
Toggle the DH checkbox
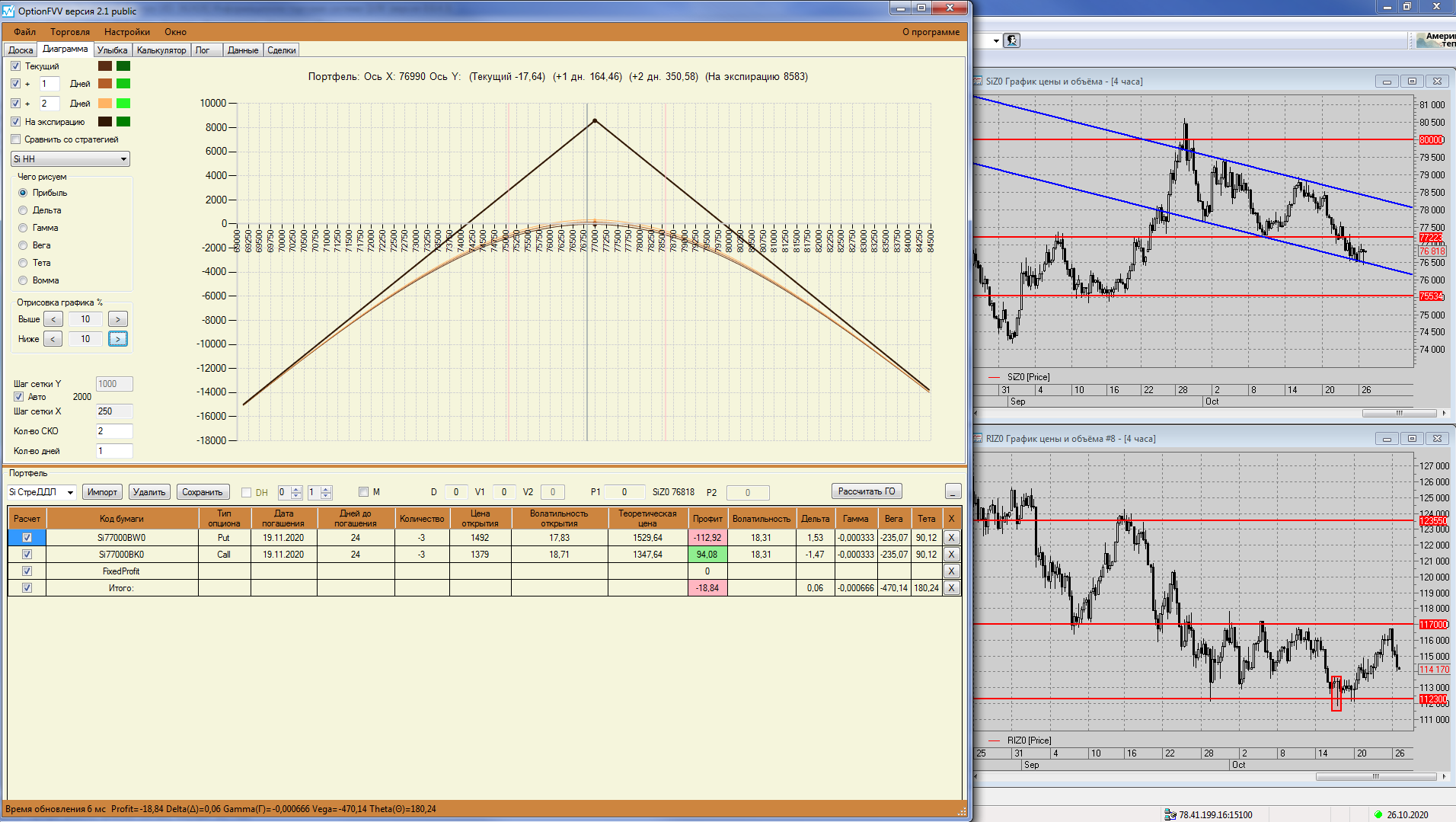tap(246, 493)
